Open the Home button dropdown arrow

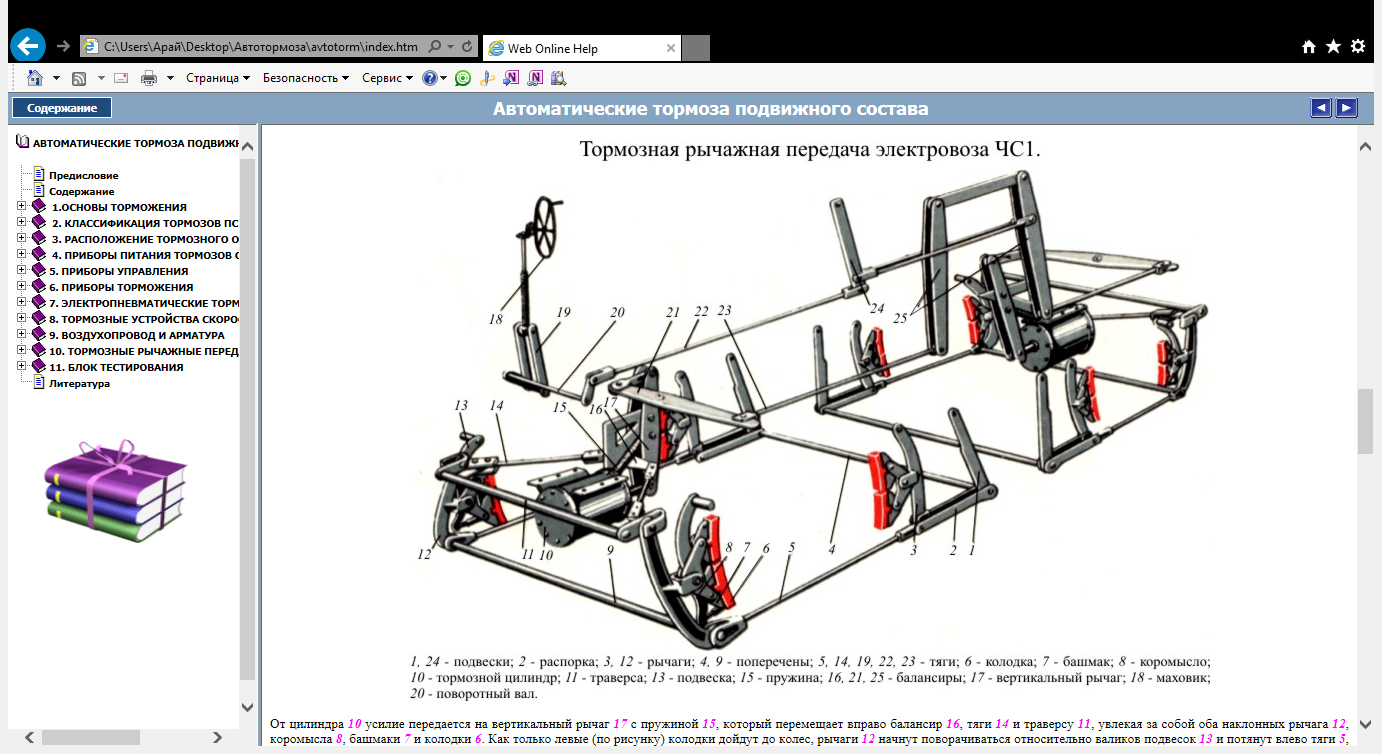(56, 78)
